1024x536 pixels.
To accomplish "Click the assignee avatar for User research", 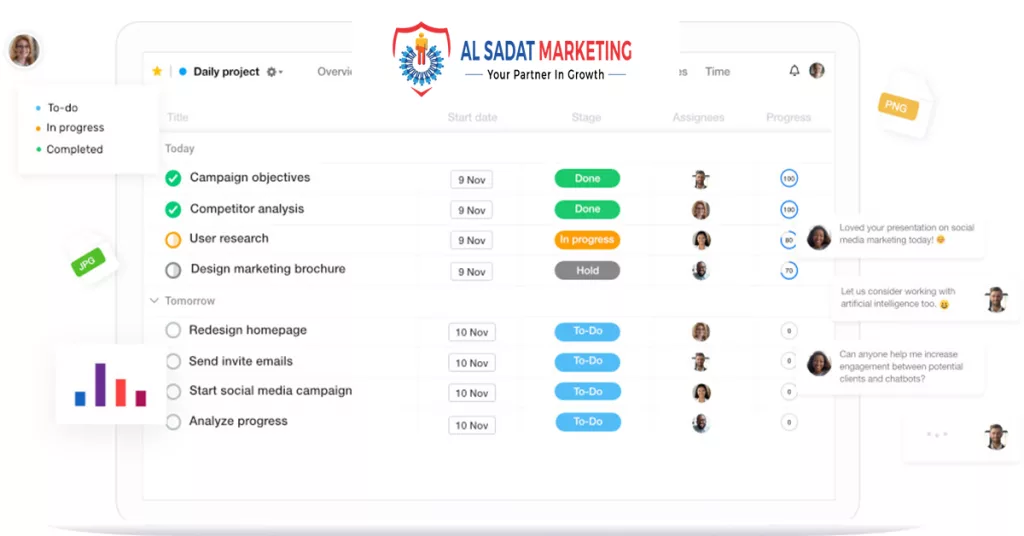I will click(701, 240).
